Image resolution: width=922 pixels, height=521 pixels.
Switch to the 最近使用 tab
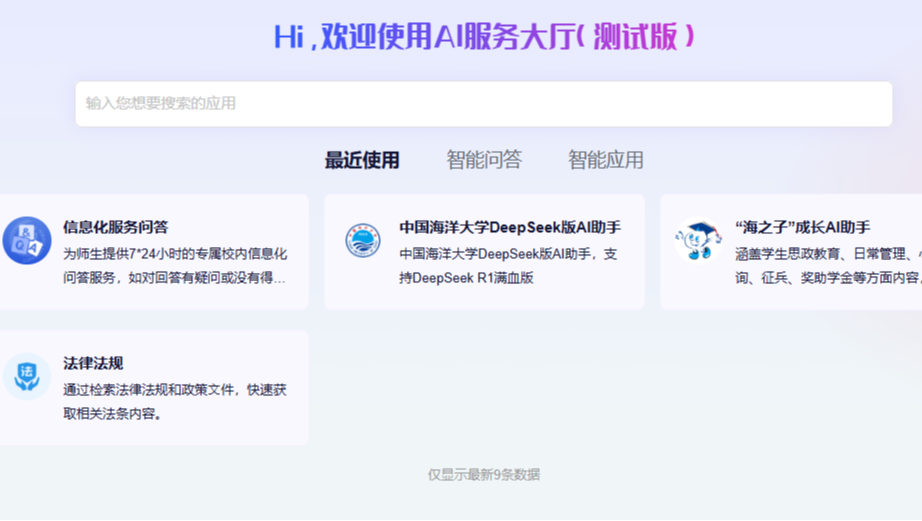362,160
